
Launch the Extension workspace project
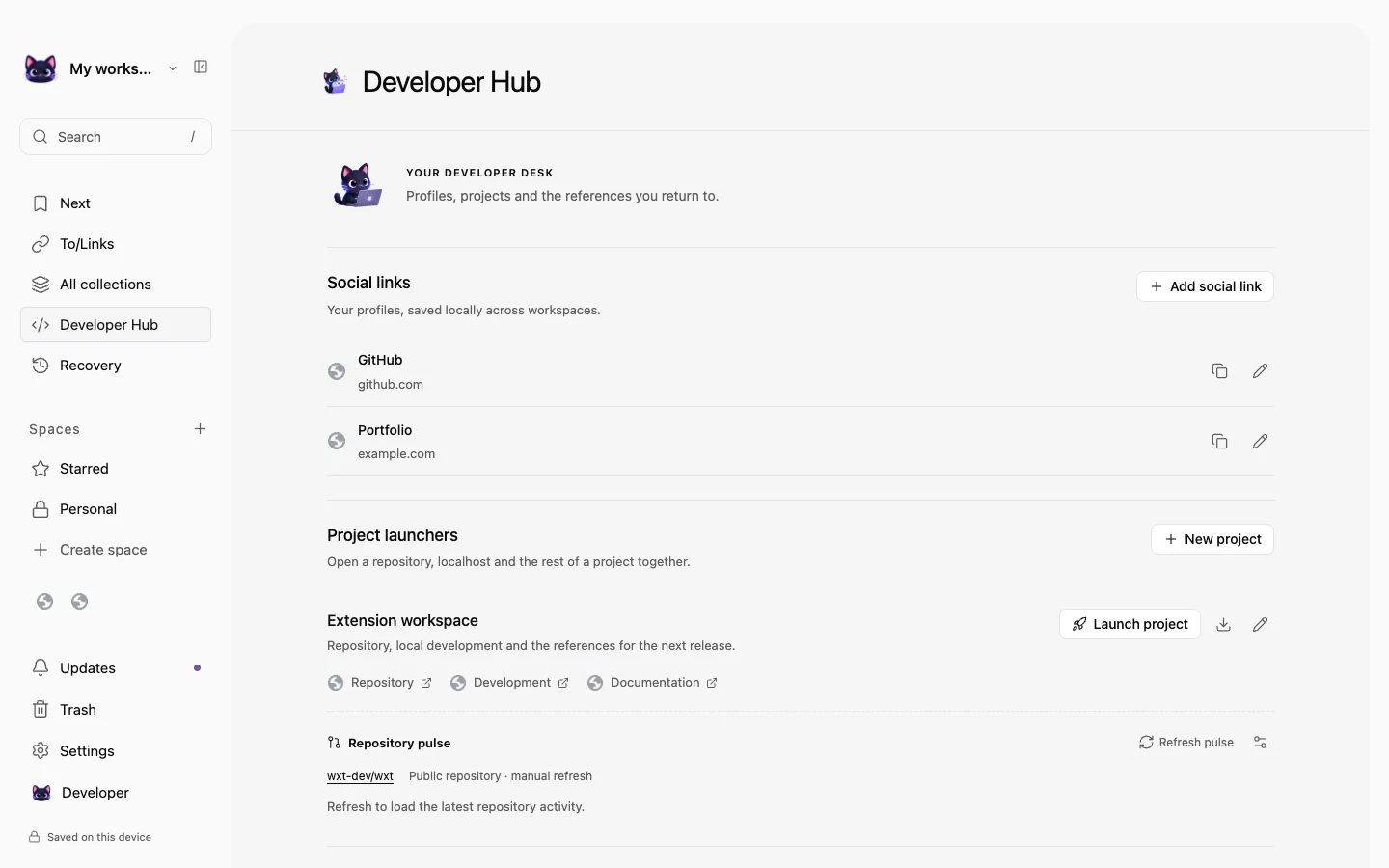1130,624
